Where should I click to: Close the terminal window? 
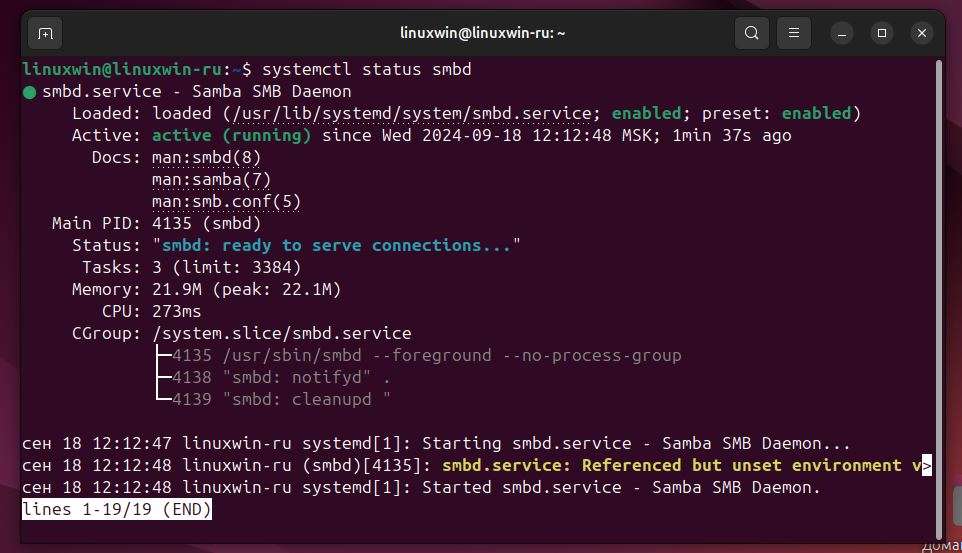pos(922,33)
